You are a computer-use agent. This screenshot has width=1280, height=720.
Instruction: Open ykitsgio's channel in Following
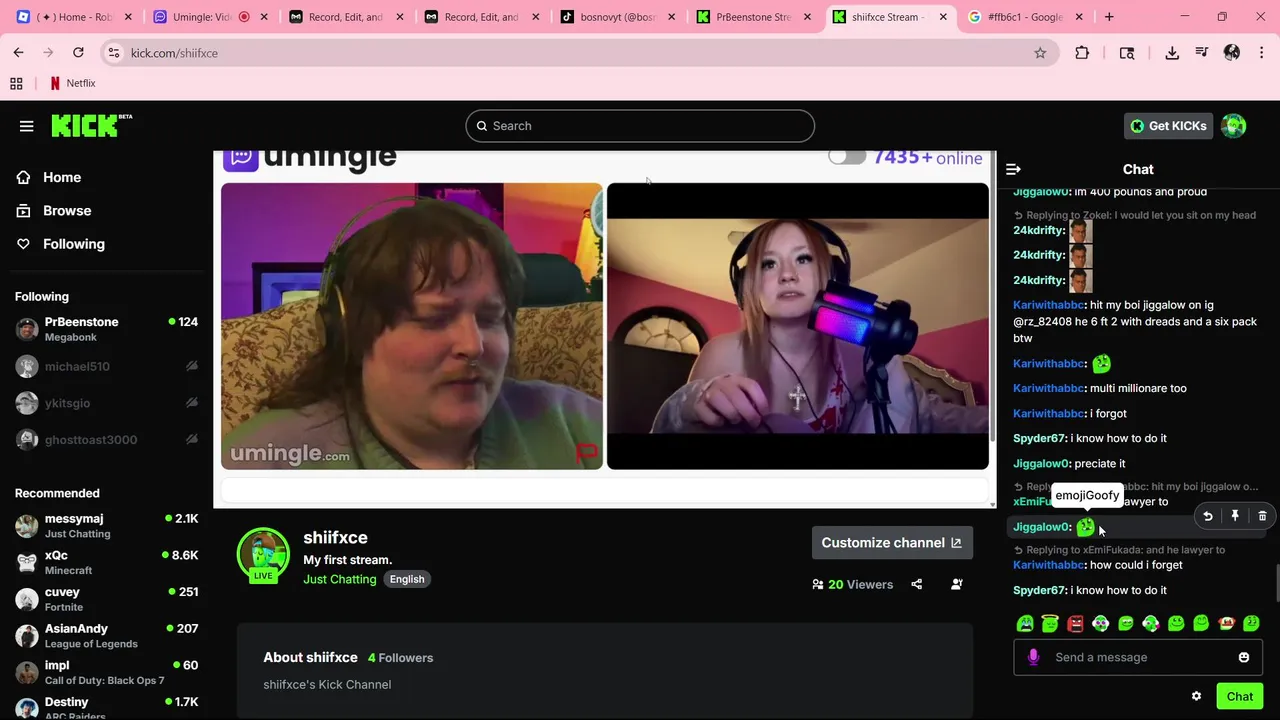(x=106, y=403)
